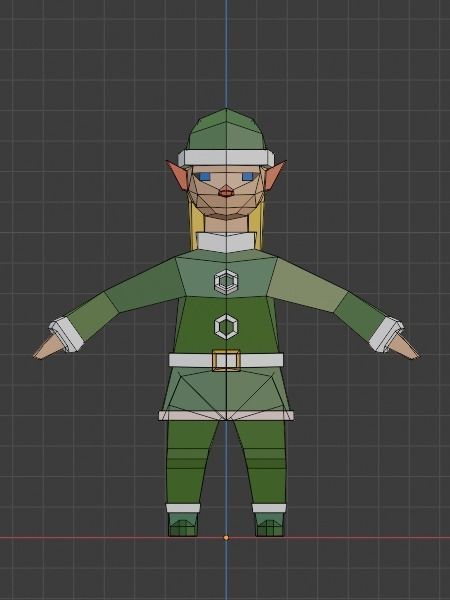This screenshot has height=600, width=450.
Task: Select the gold belt buckle
Action: (x=227, y=360)
